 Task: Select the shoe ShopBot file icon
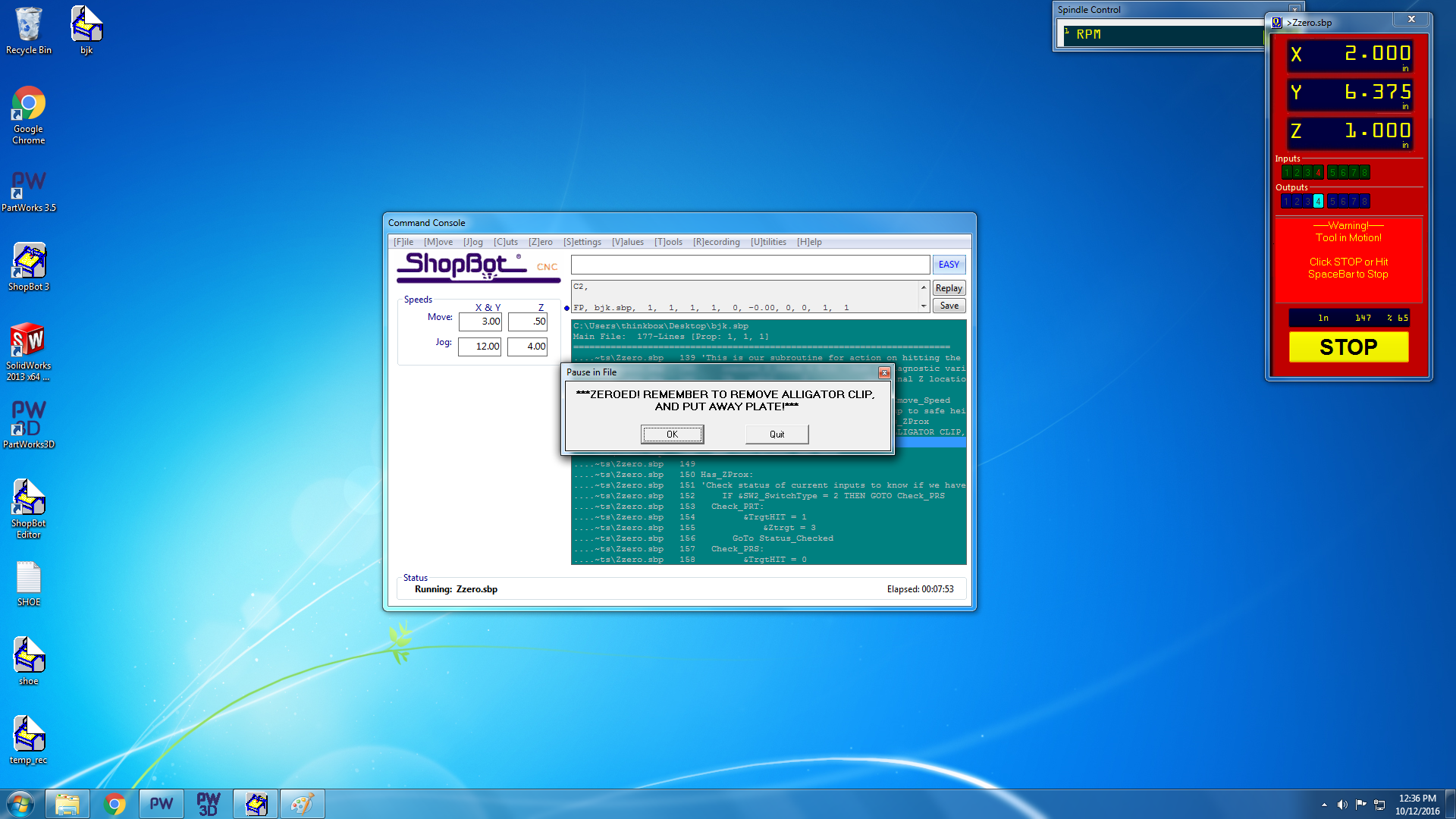(29, 661)
